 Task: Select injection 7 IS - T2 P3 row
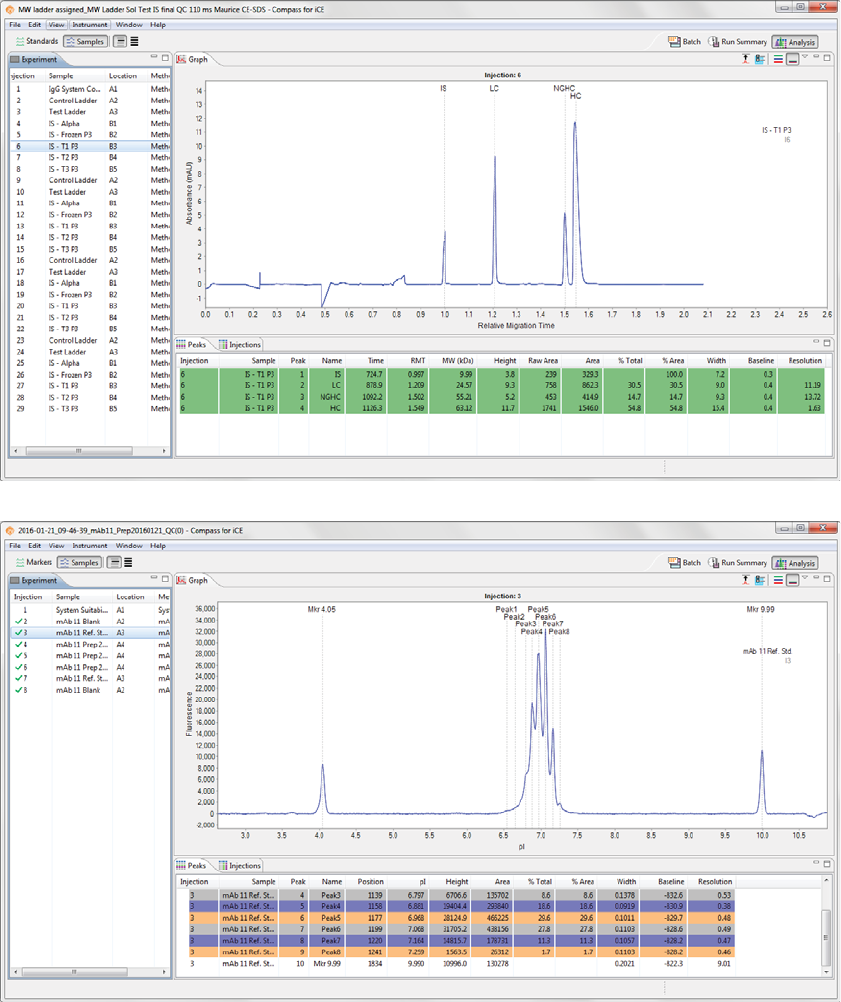(90, 157)
